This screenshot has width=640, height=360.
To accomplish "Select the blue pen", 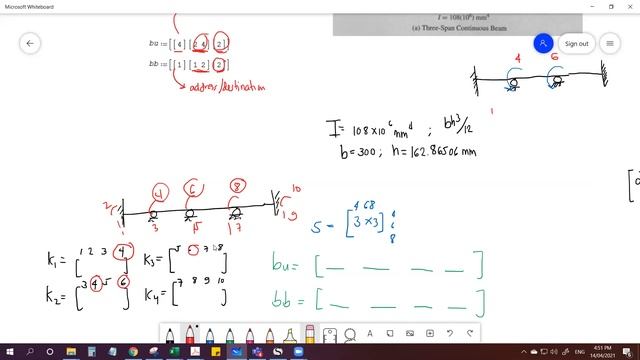I will click(210, 335).
